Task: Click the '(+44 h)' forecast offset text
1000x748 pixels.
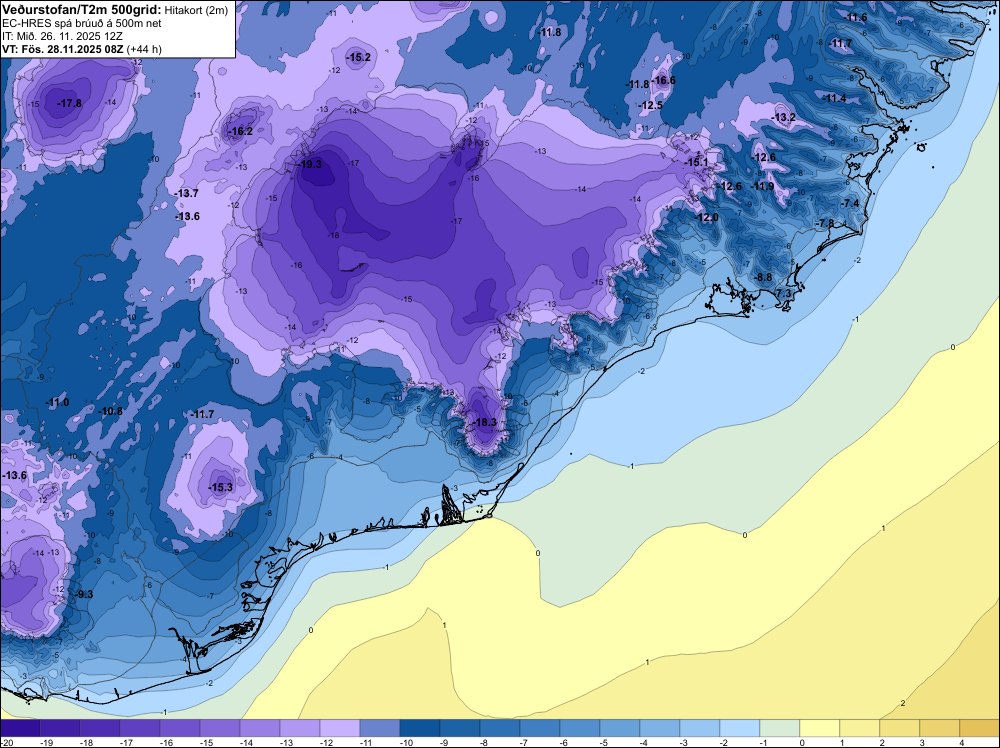Action: pos(144,49)
